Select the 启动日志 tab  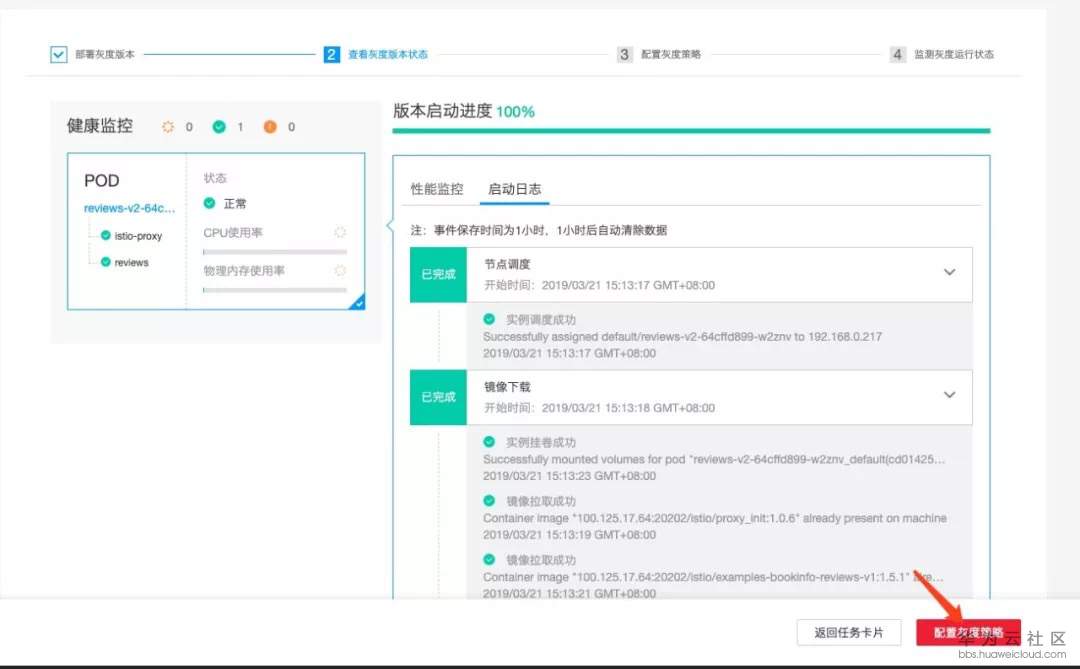[514, 189]
